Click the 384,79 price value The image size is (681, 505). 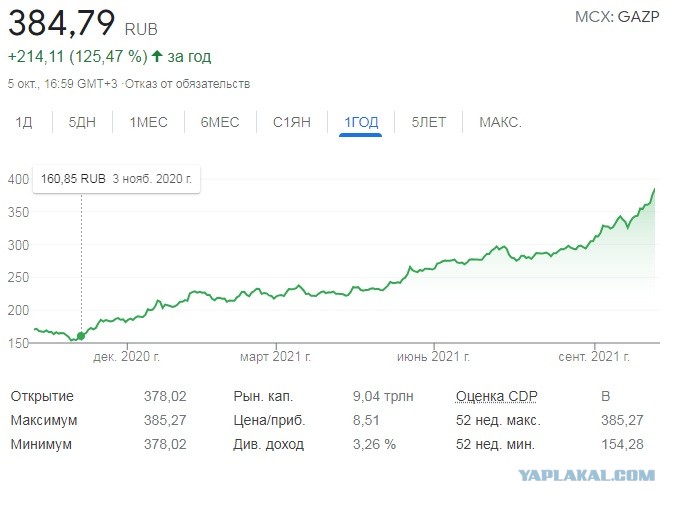(62, 23)
